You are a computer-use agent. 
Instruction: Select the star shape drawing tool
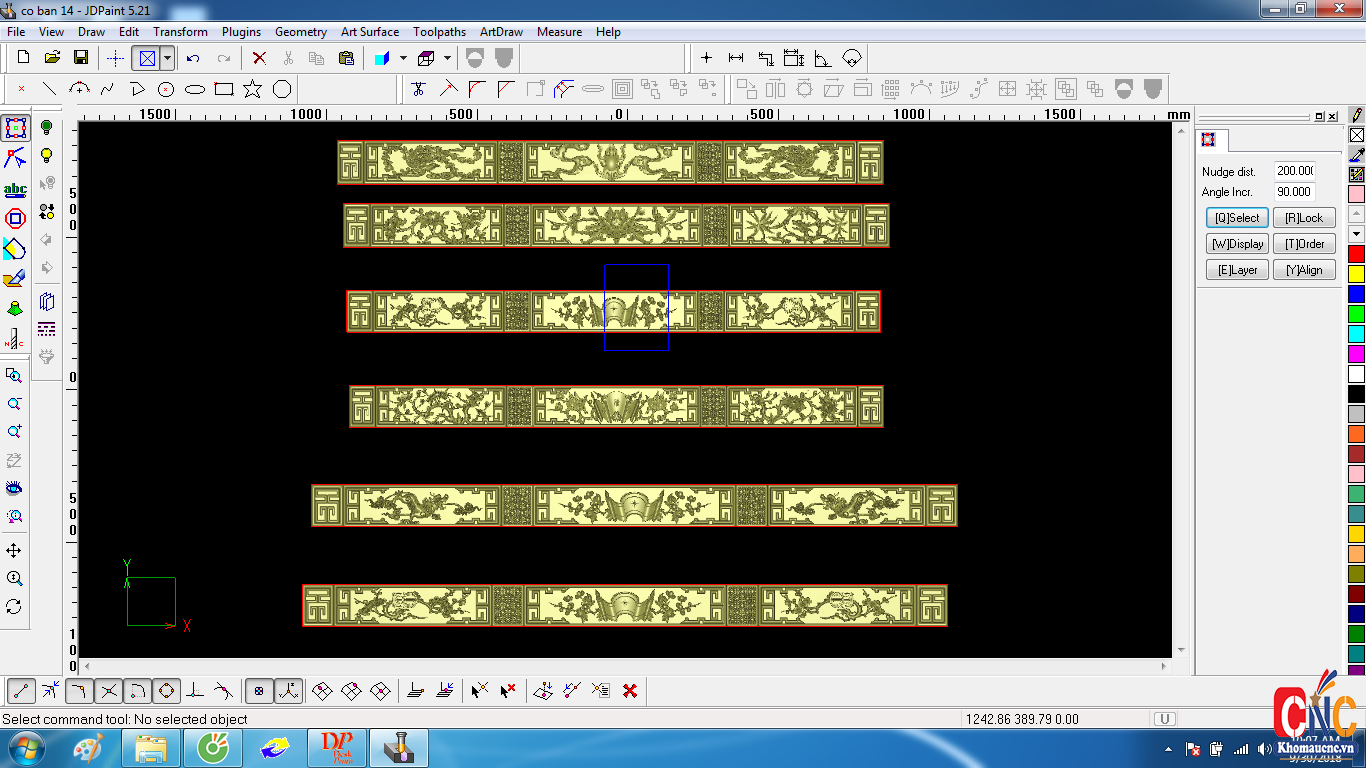coord(252,89)
